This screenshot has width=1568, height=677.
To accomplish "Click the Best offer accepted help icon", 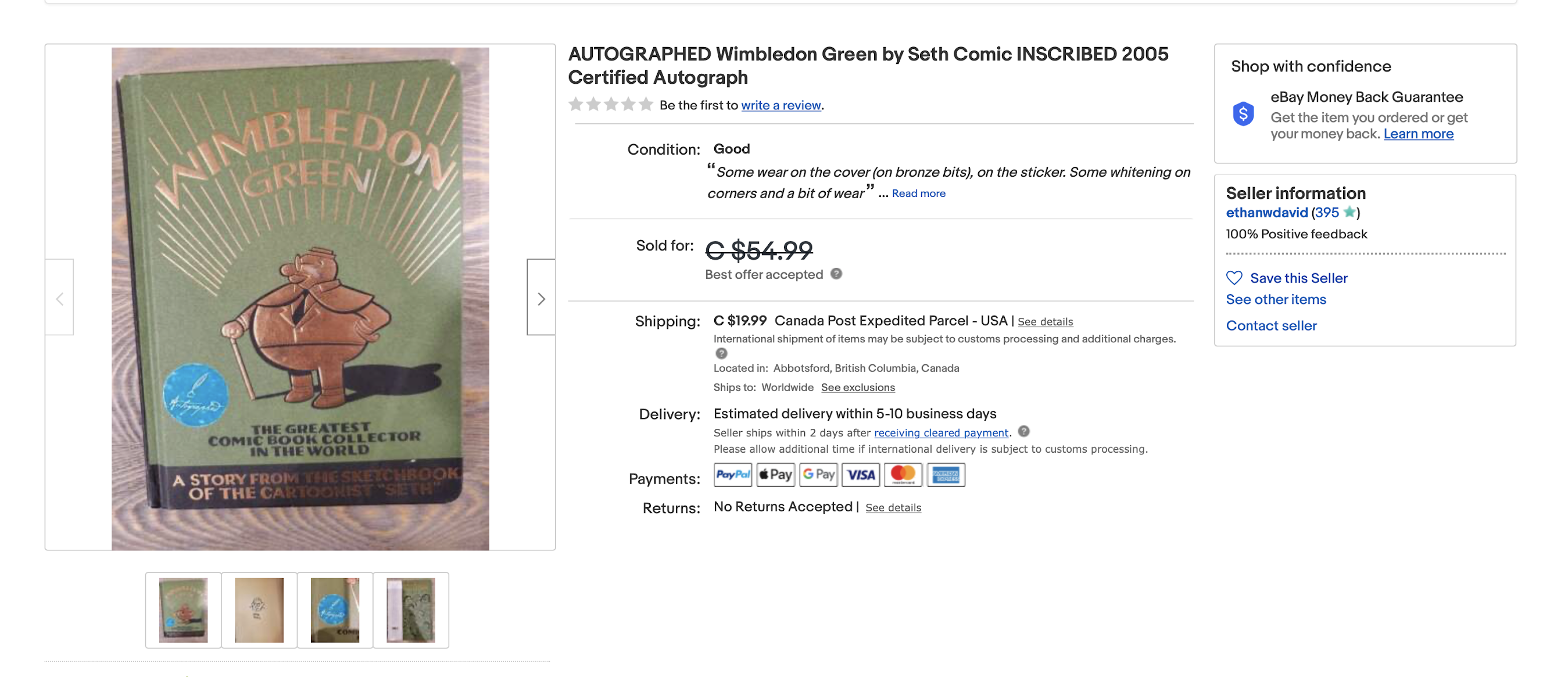I will (836, 274).
